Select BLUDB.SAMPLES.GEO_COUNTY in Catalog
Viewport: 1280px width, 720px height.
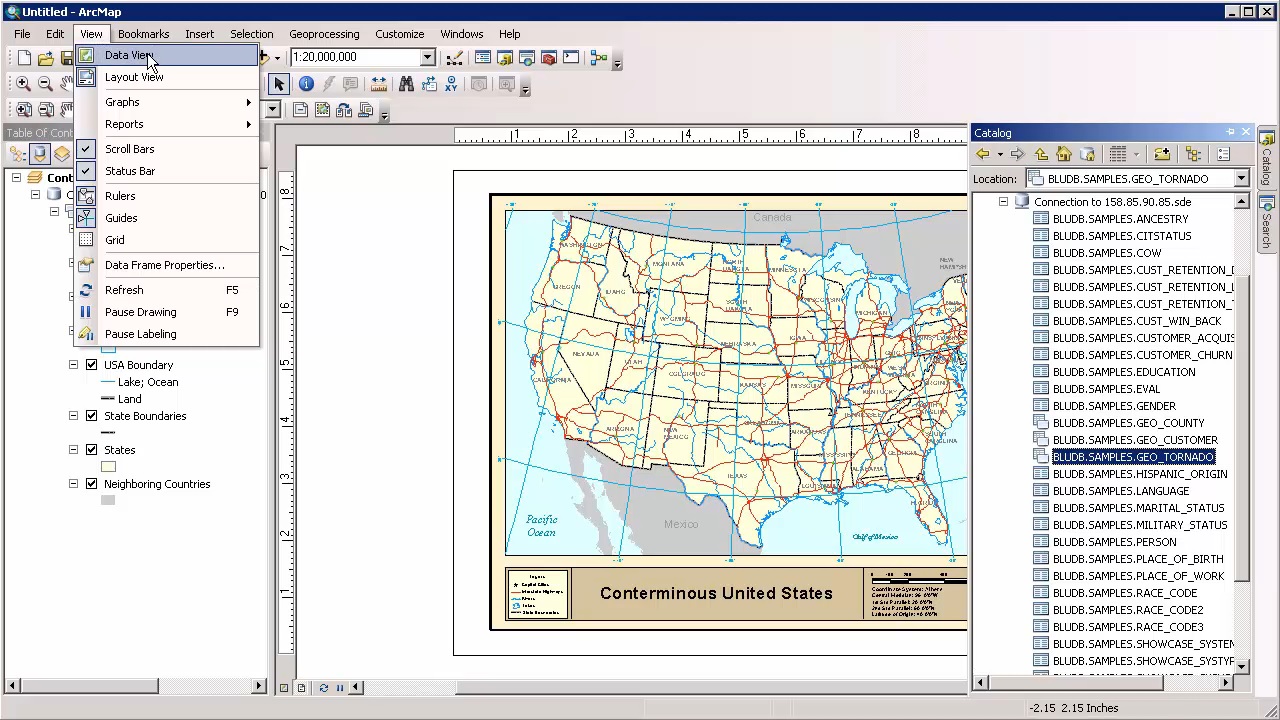coord(1128,423)
